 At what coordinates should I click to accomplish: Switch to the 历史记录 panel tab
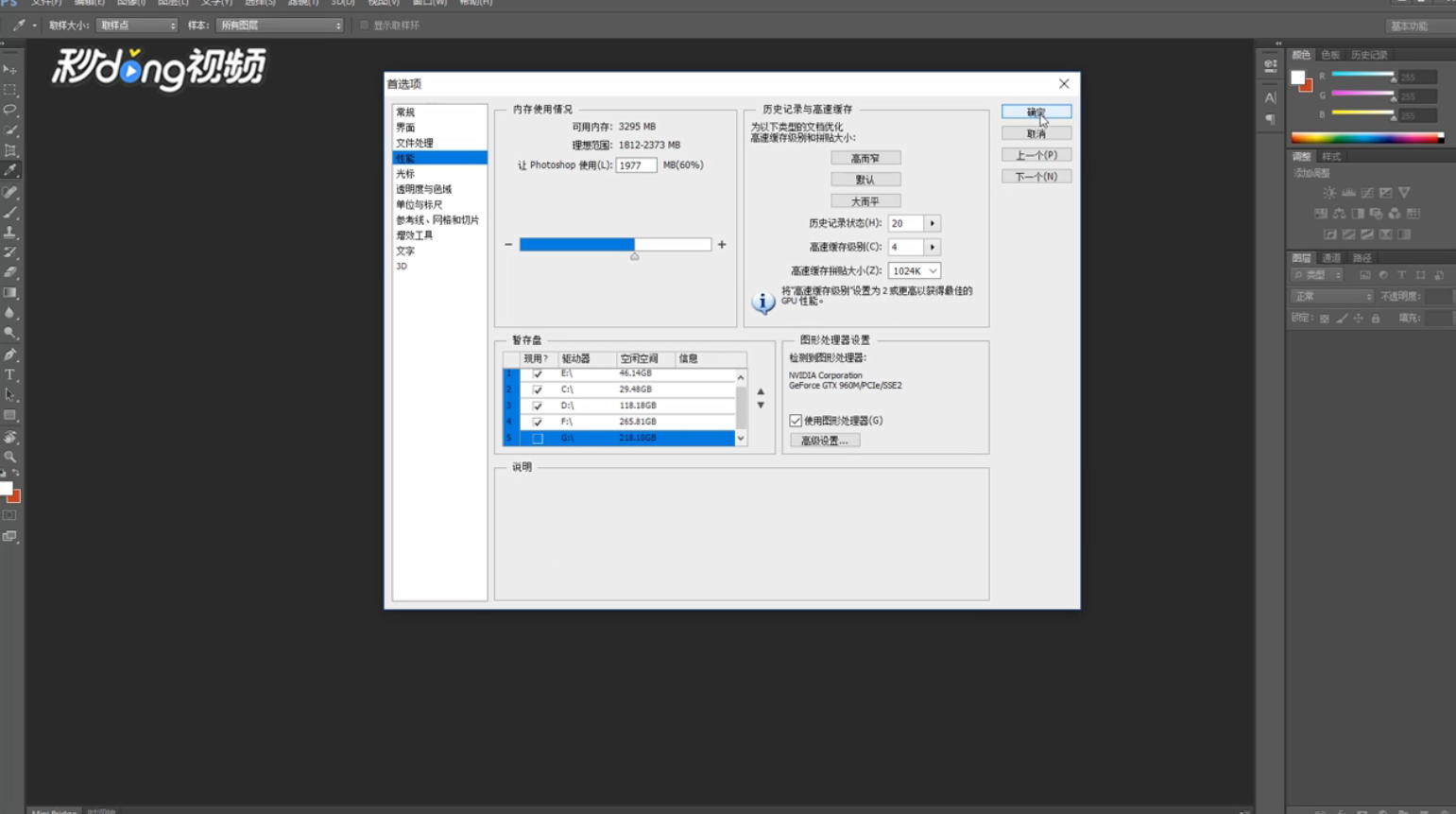point(1369,55)
